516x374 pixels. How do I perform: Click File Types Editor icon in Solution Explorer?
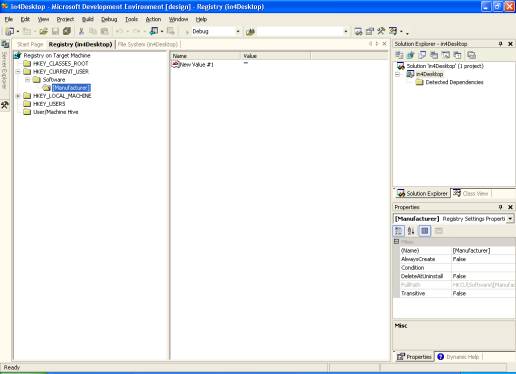click(422, 55)
